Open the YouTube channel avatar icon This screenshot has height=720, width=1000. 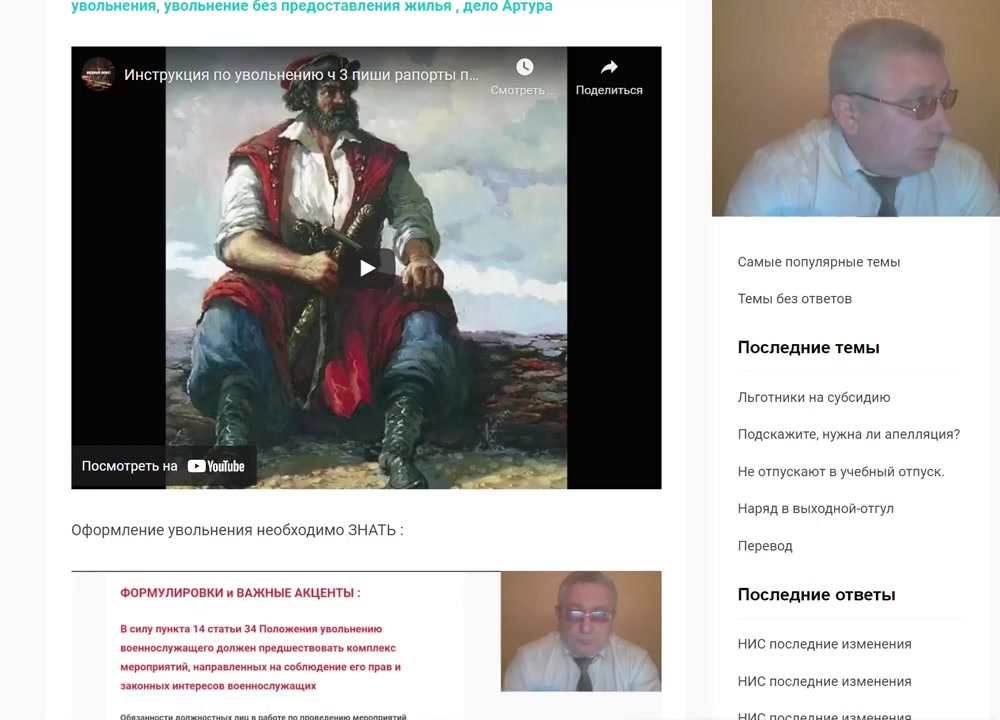point(98,74)
